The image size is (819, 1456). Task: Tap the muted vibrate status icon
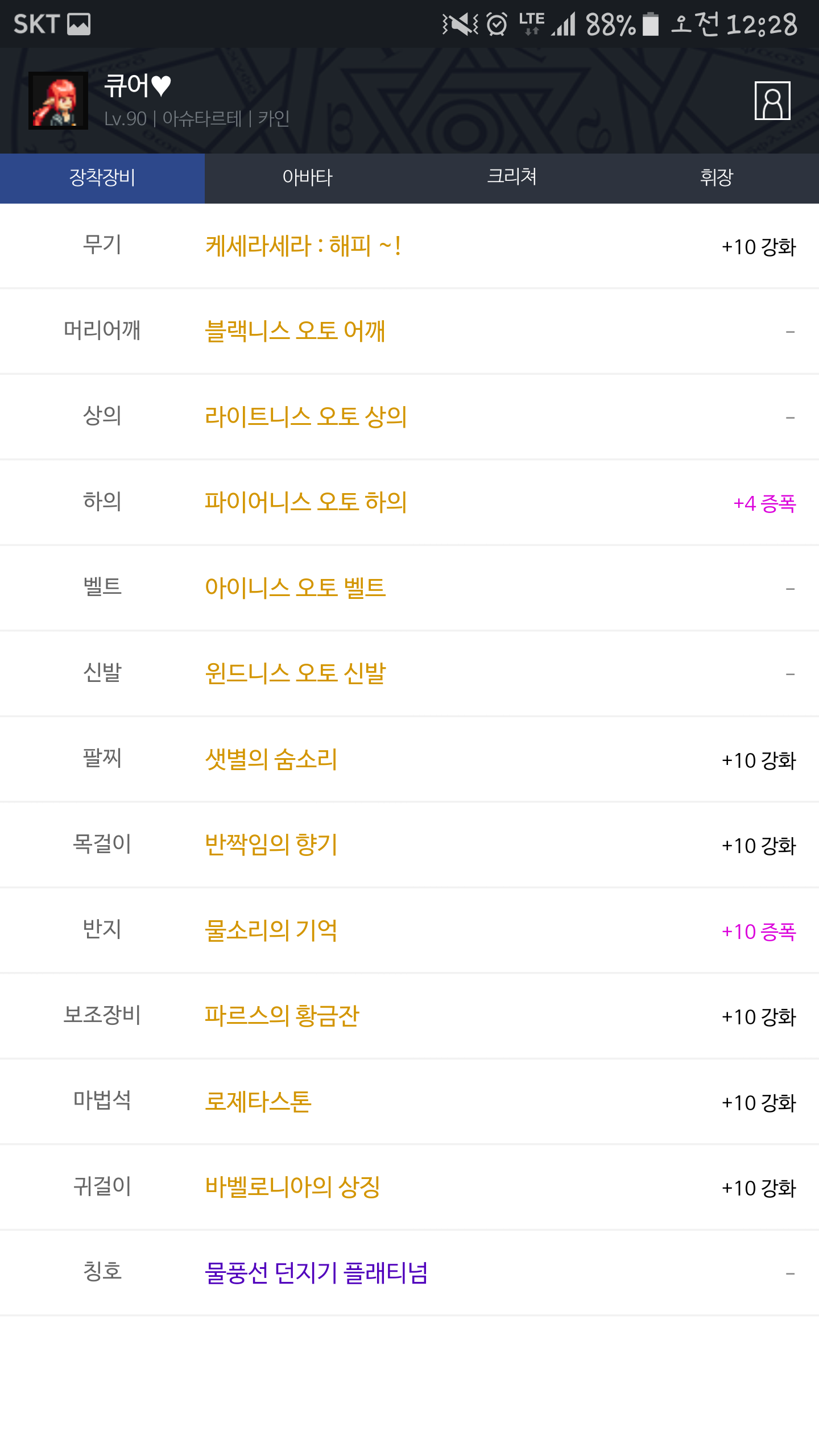pyautogui.click(x=460, y=24)
